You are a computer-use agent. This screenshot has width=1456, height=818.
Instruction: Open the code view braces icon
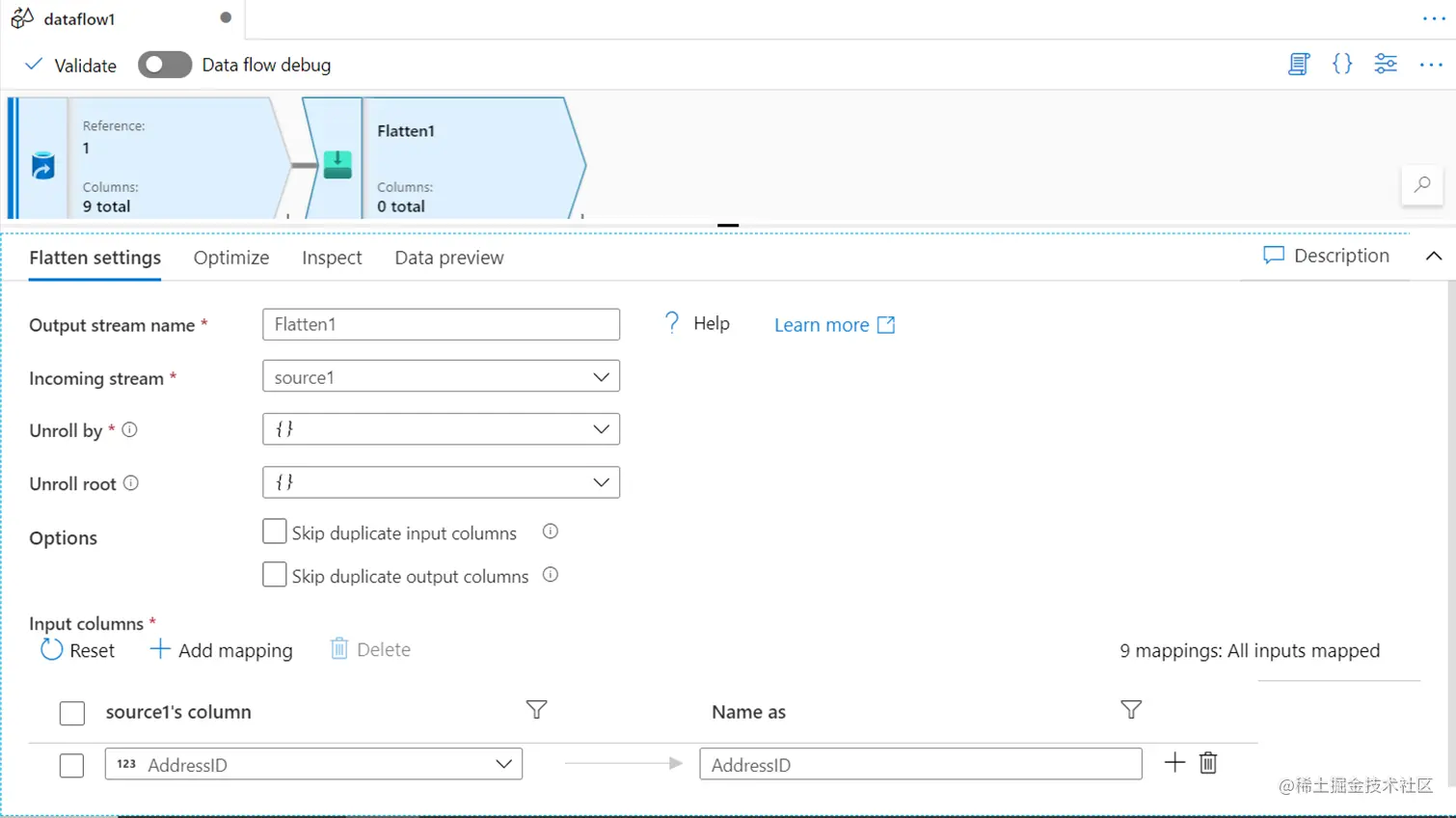[x=1342, y=65]
